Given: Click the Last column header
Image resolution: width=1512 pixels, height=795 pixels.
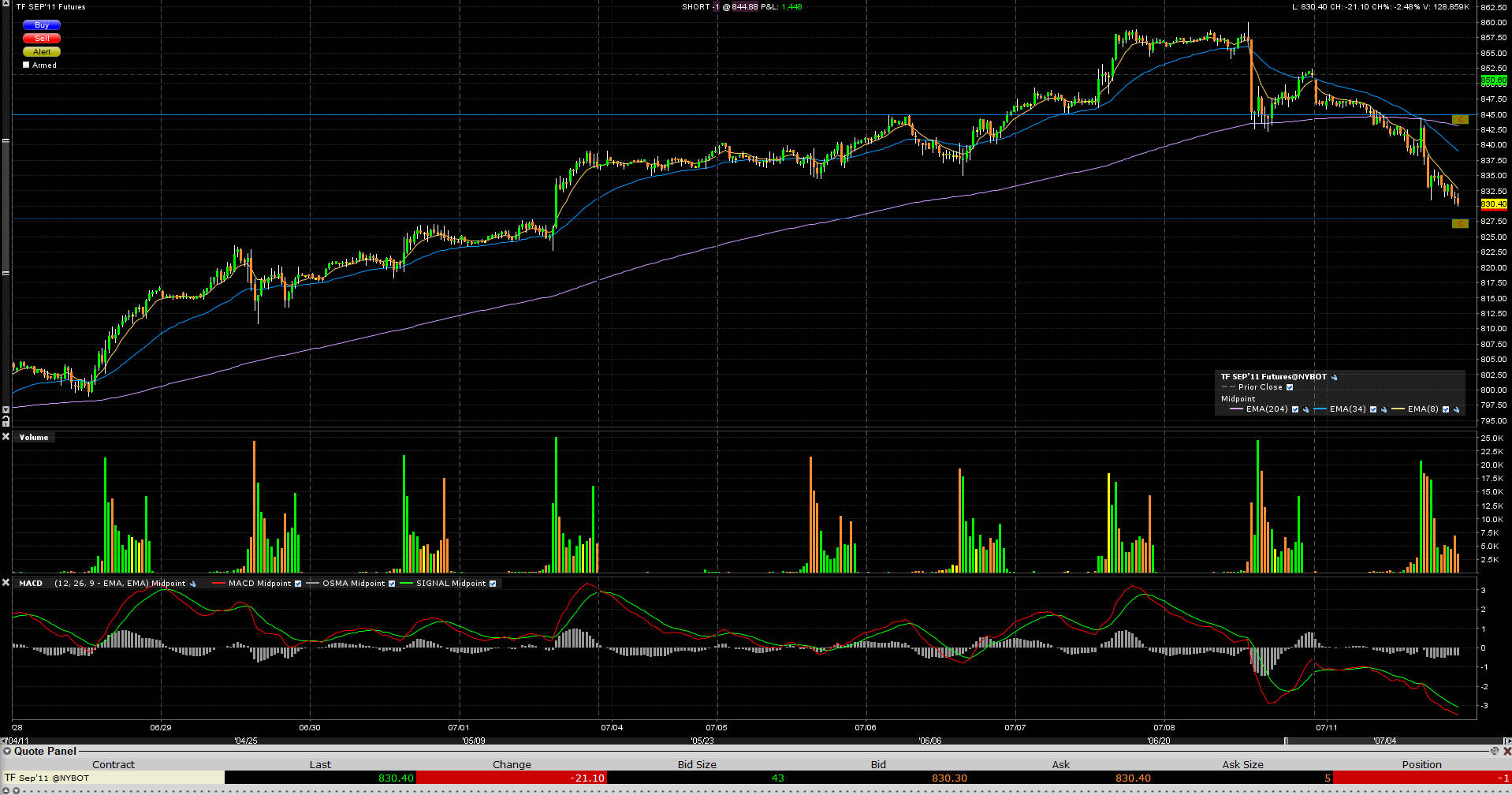Looking at the screenshot, I should pyautogui.click(x=320, y=764).
